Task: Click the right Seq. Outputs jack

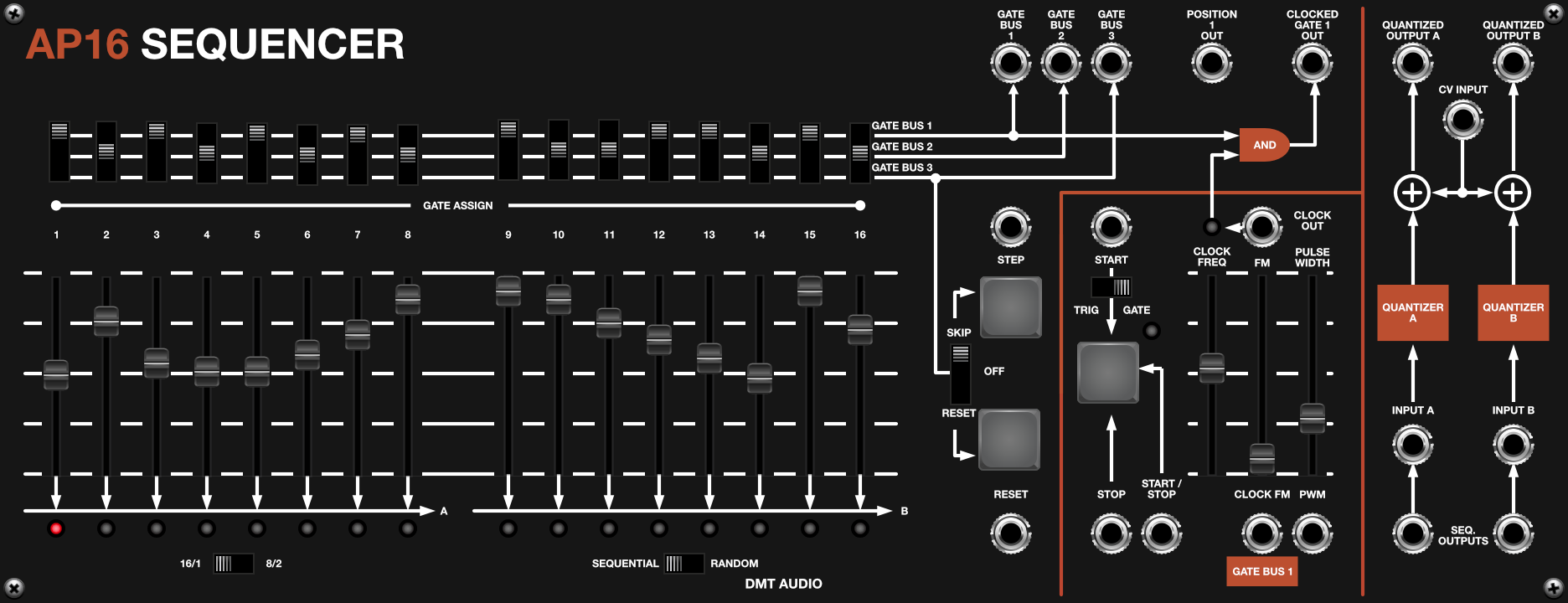Action: click(1514, 533)
